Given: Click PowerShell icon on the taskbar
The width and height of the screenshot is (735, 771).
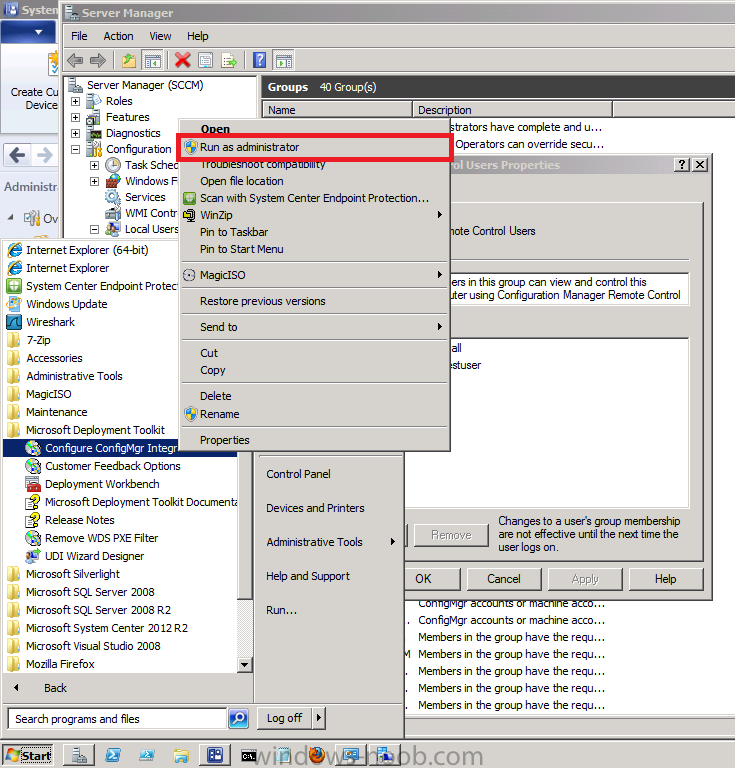Looking at the screenshot, I should [113, 755].
